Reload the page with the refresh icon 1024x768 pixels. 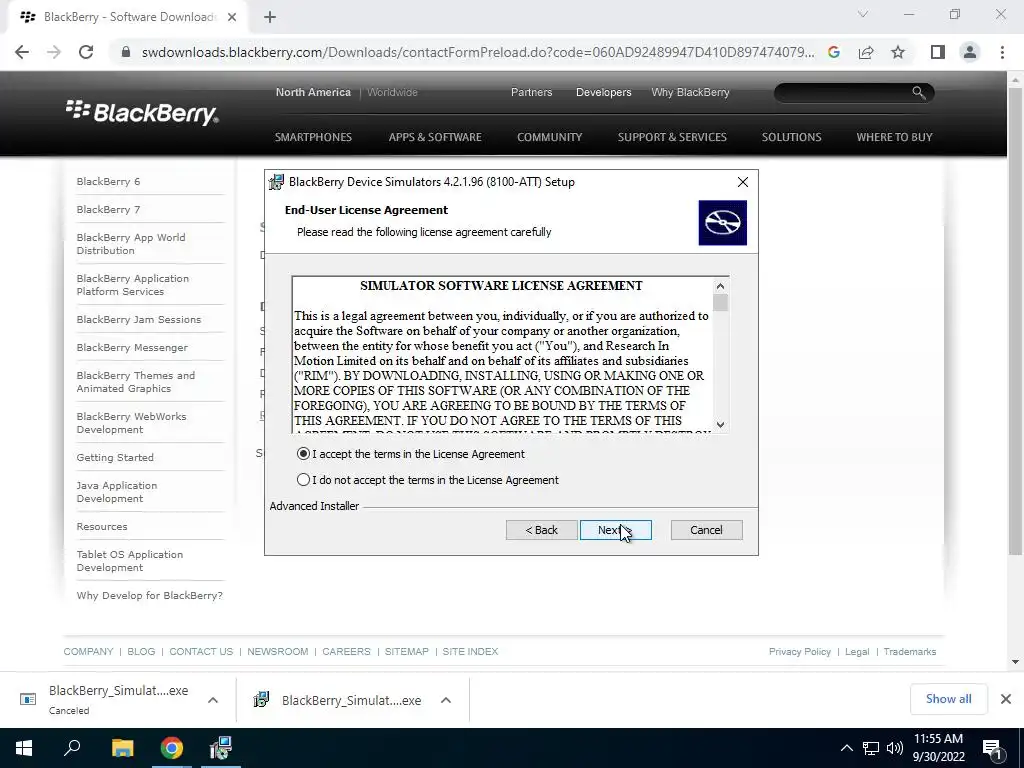[86, 52]
